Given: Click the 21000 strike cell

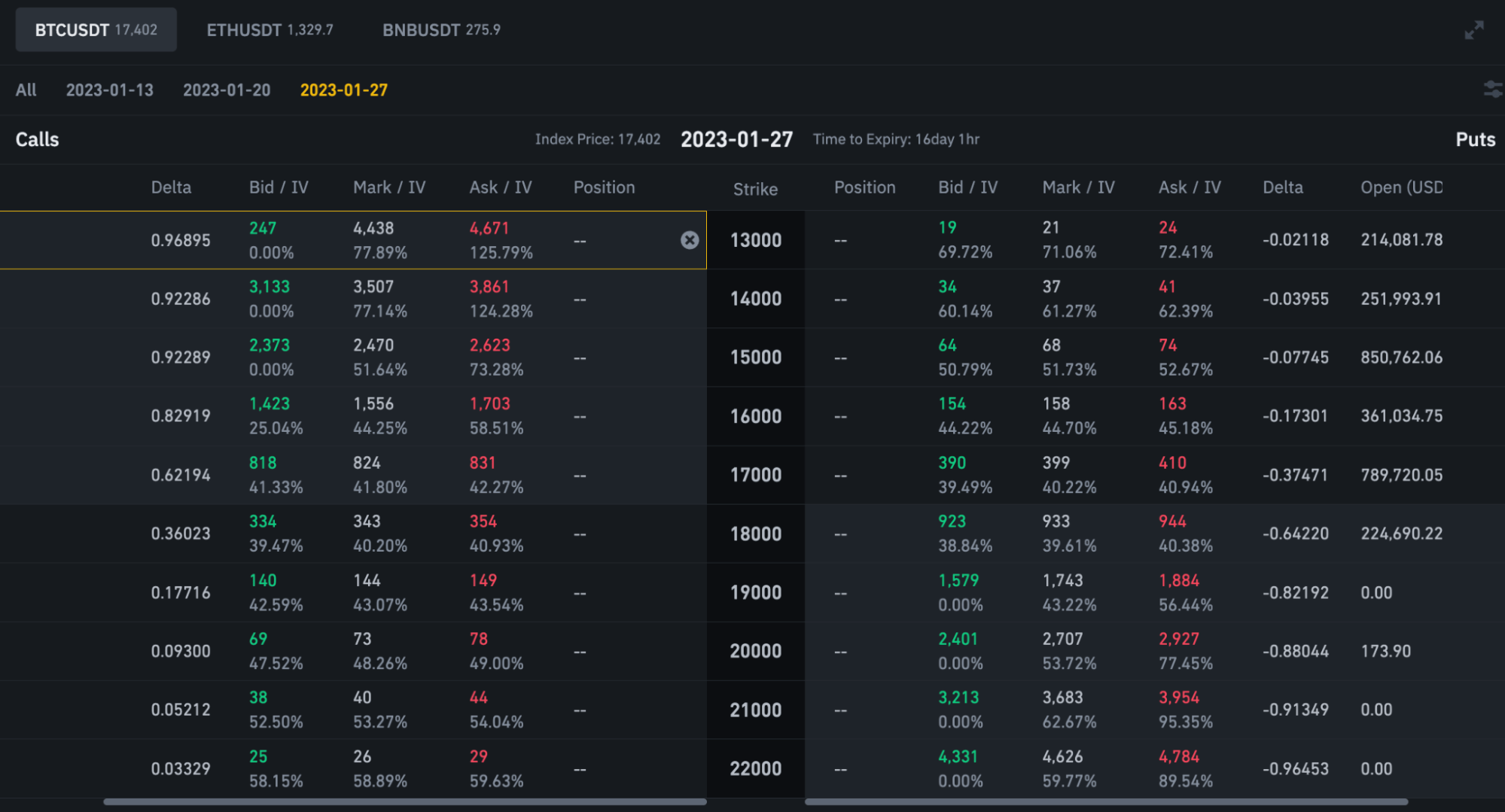Looking at the screenshot, I should click(x=756, y=710).
